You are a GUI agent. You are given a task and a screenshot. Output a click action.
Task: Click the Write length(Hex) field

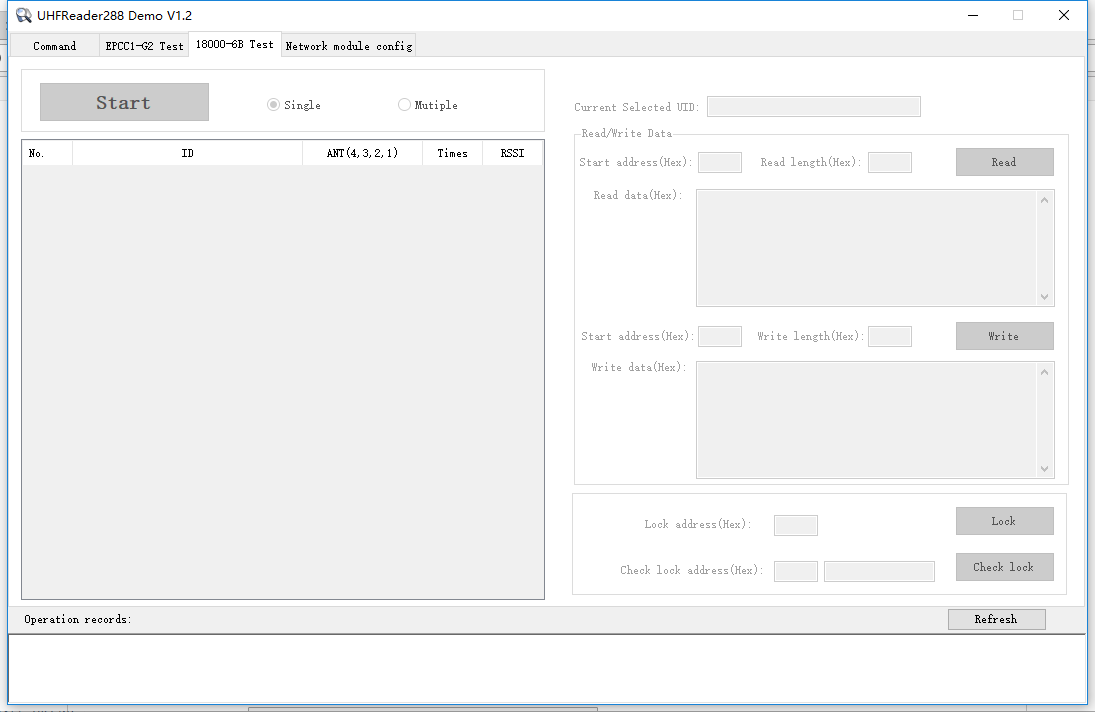click(x=890, y=336)
